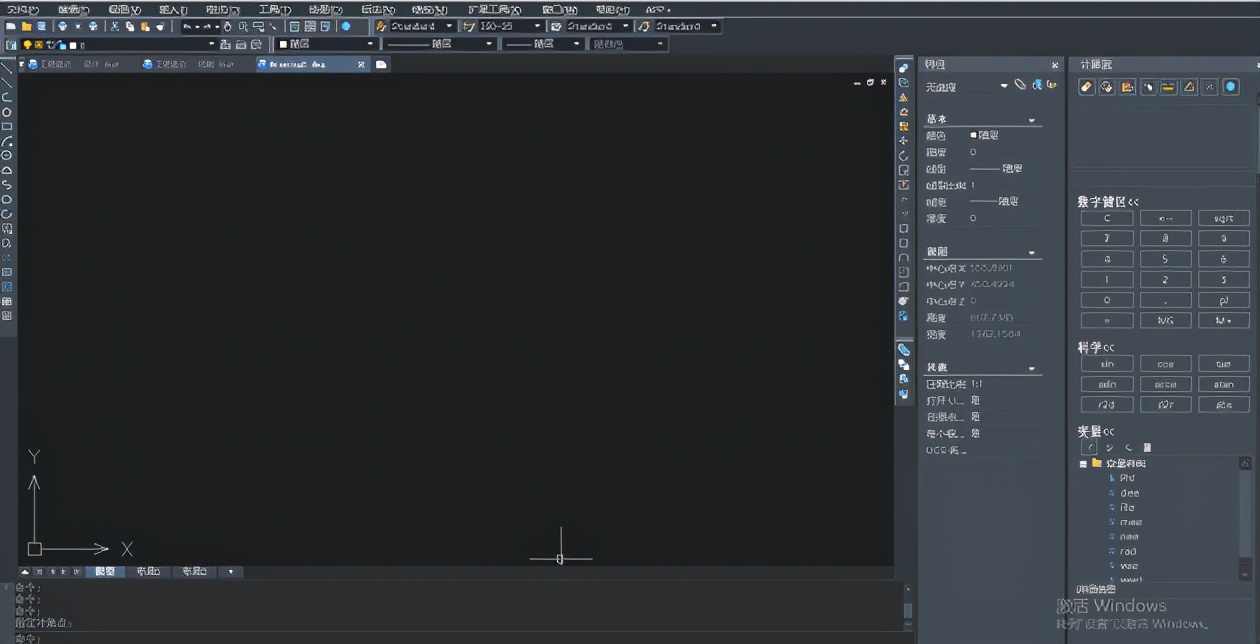This screenshot has width=1260, height=644.
Task: Click the open folder icon in top toolbar
Action: pos(26,26)
